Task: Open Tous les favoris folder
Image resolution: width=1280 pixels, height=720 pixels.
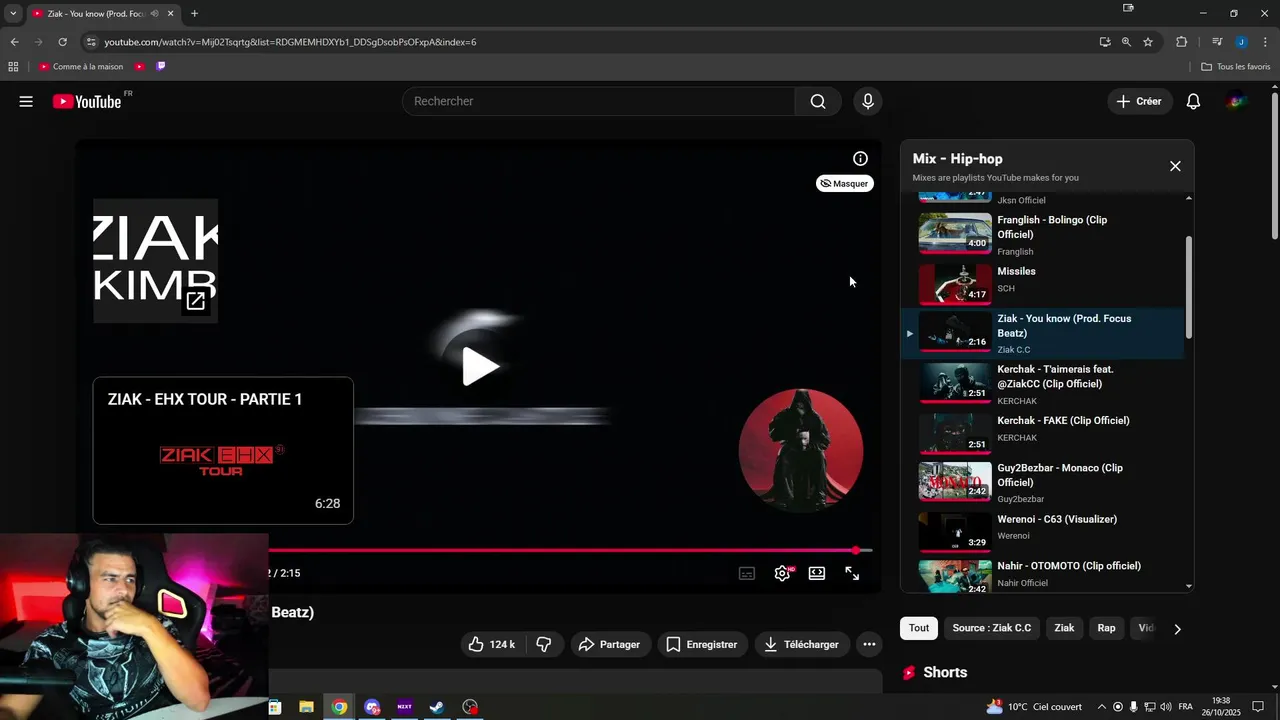Action: [1236, 67]
